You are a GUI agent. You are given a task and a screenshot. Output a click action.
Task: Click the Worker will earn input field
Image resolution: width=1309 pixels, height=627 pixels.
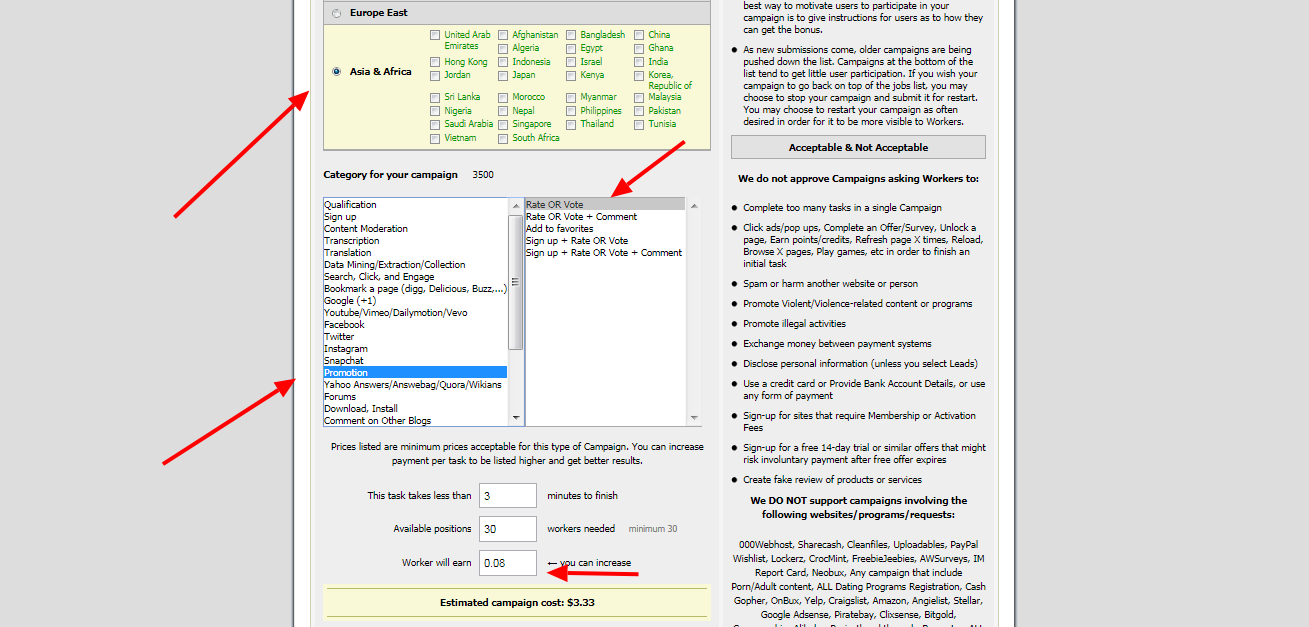click(x=508, y=563)
